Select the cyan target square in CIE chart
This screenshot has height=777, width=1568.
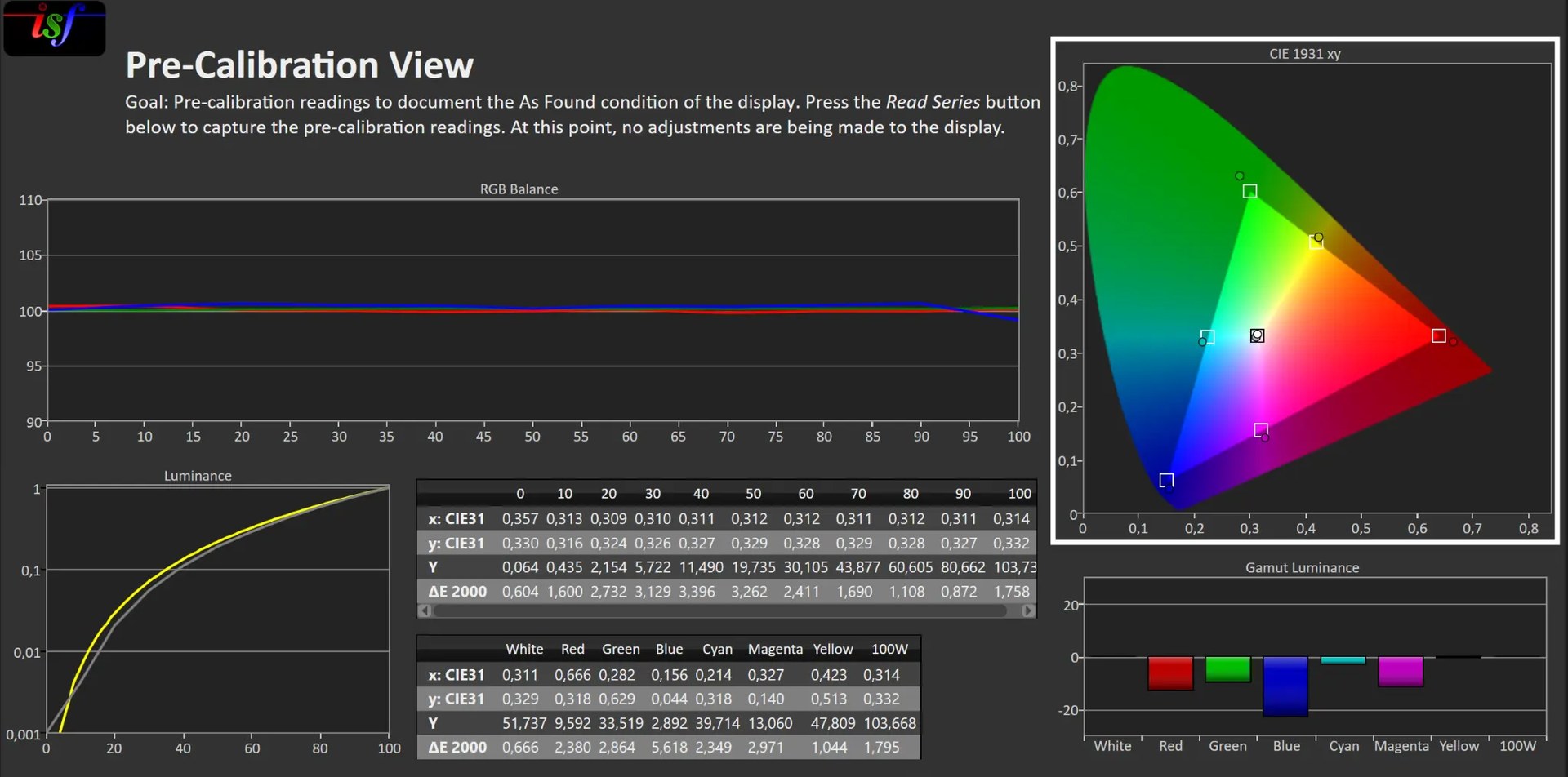1208,336
